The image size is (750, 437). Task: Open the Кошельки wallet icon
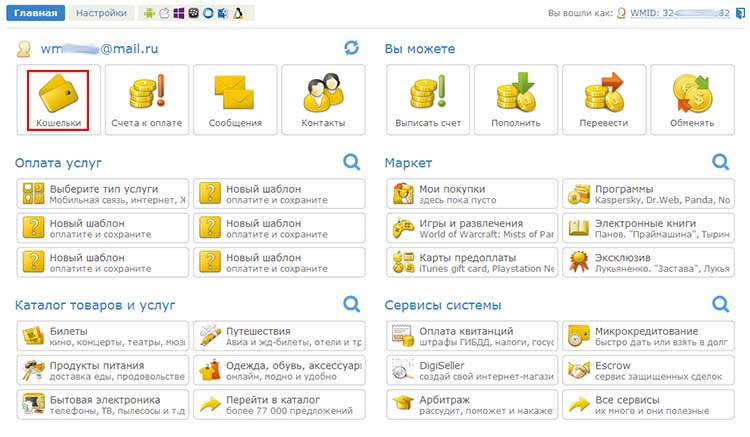(x=58, y=100)
